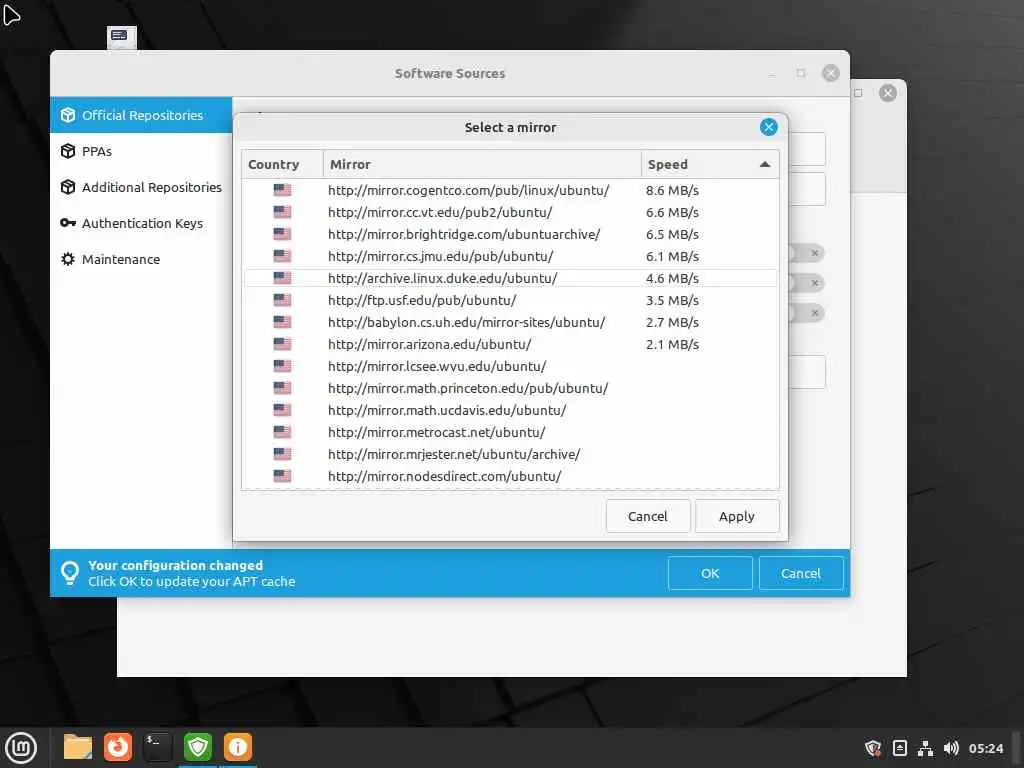Close the background window behind Software Sources
The height and width of the screenshot is (768, 1024).
(x=888, y=93)
